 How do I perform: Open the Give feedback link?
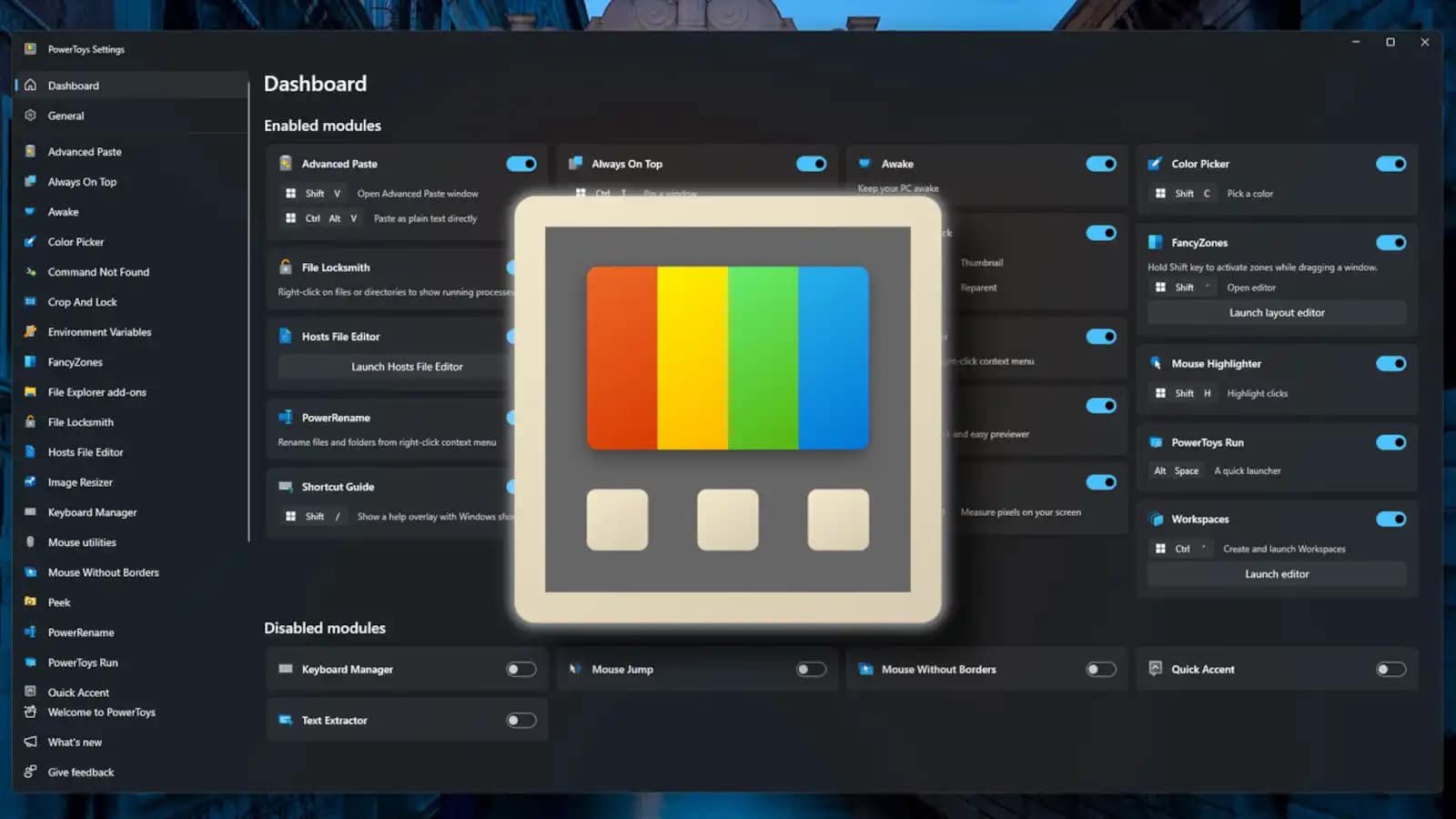80,772
